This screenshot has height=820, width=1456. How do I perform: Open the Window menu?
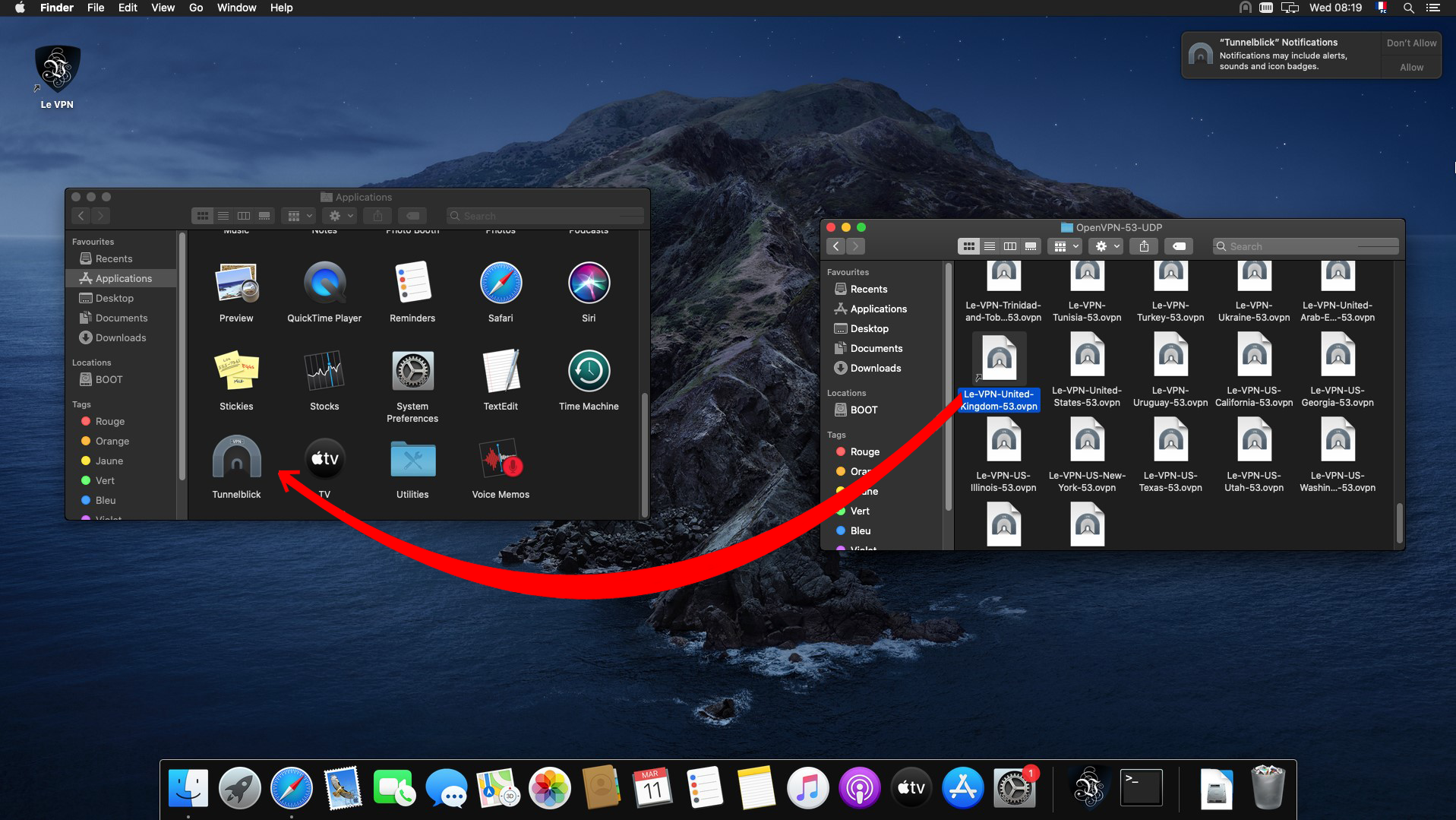(237, 8)
